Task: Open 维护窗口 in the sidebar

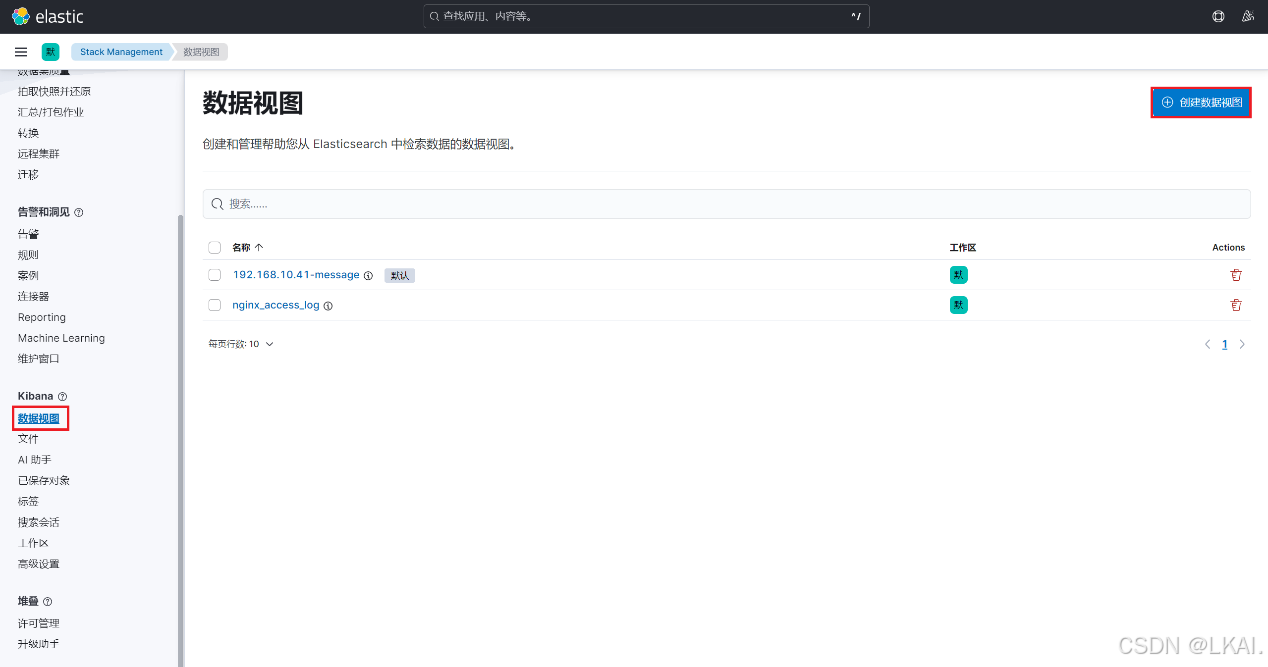Action: 39,359
